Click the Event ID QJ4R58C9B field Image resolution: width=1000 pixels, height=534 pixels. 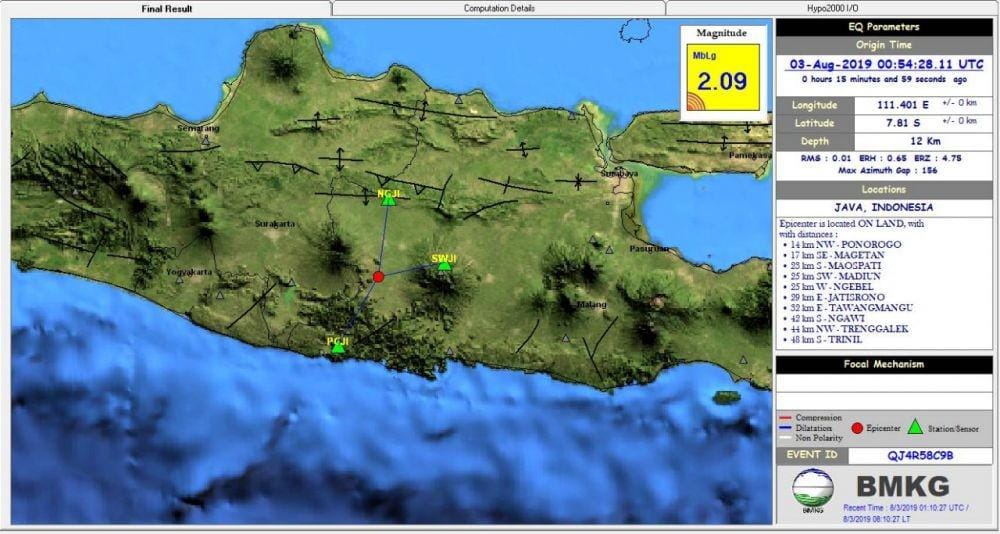pyautogui.click(x=920, y=455)
